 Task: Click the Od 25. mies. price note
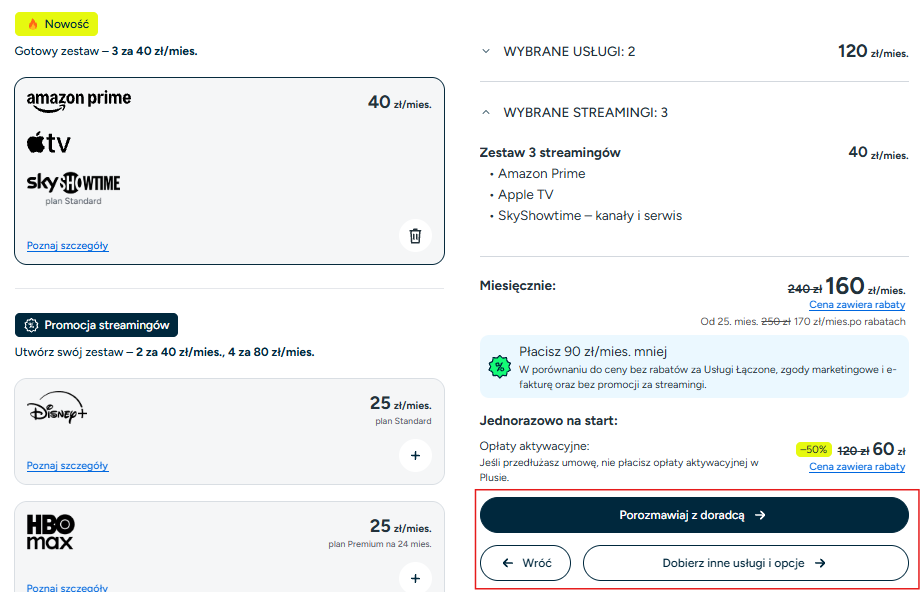pos(803,322)
